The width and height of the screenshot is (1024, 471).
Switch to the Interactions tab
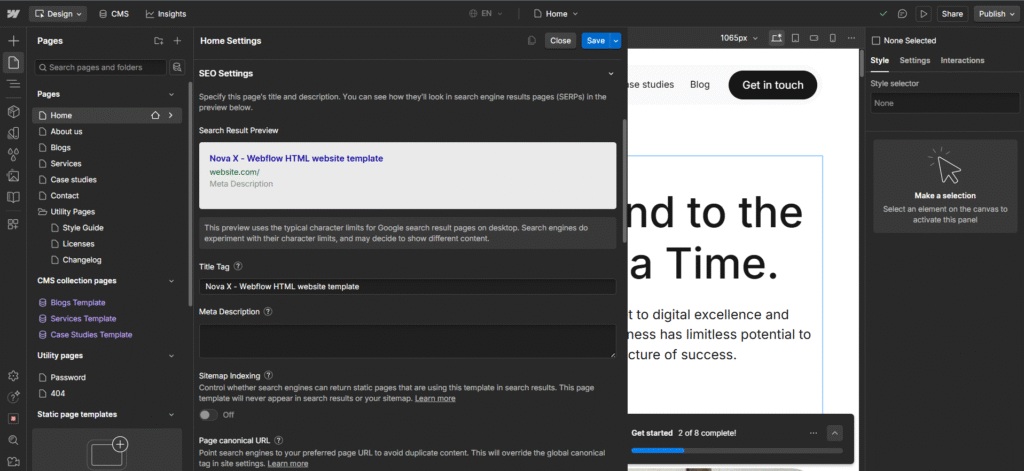962,60
